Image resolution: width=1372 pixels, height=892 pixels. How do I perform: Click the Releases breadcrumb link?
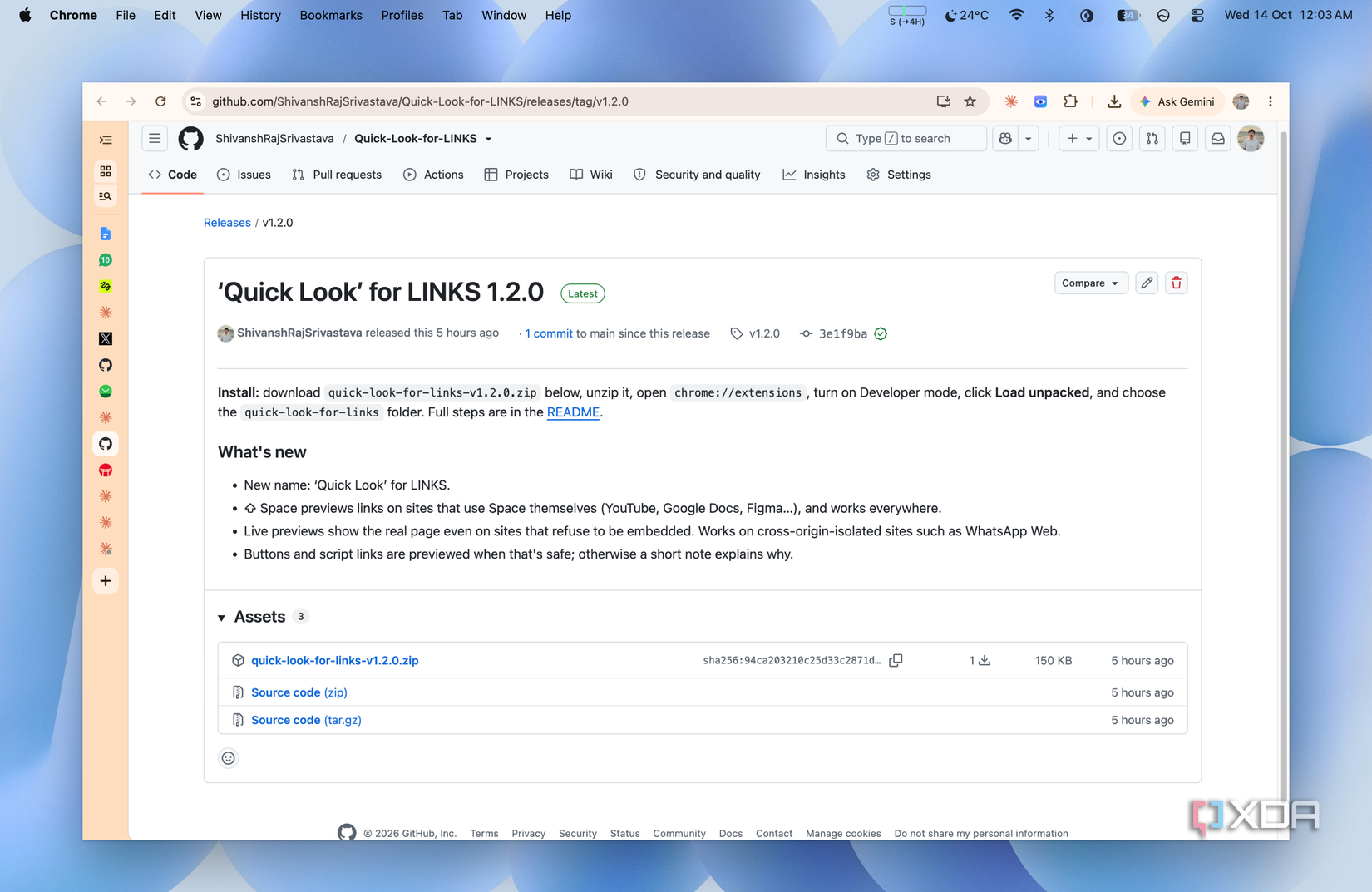pyautogui.click(x=227, y=223)
